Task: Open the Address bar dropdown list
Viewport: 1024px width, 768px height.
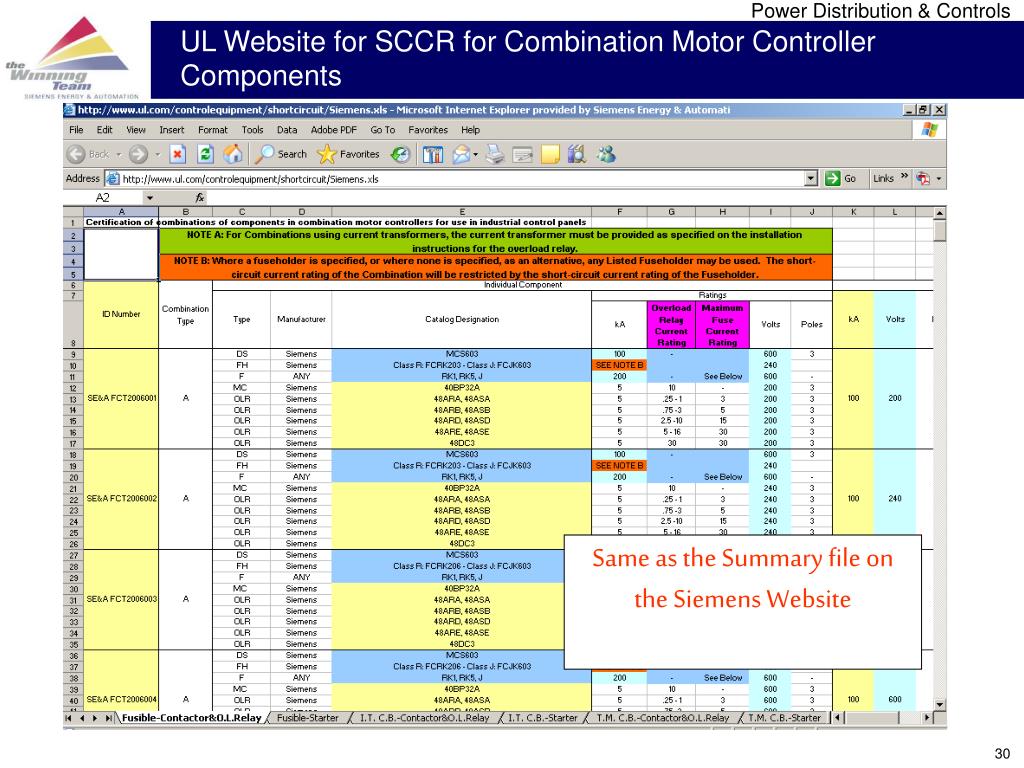Action: point(810,178)
